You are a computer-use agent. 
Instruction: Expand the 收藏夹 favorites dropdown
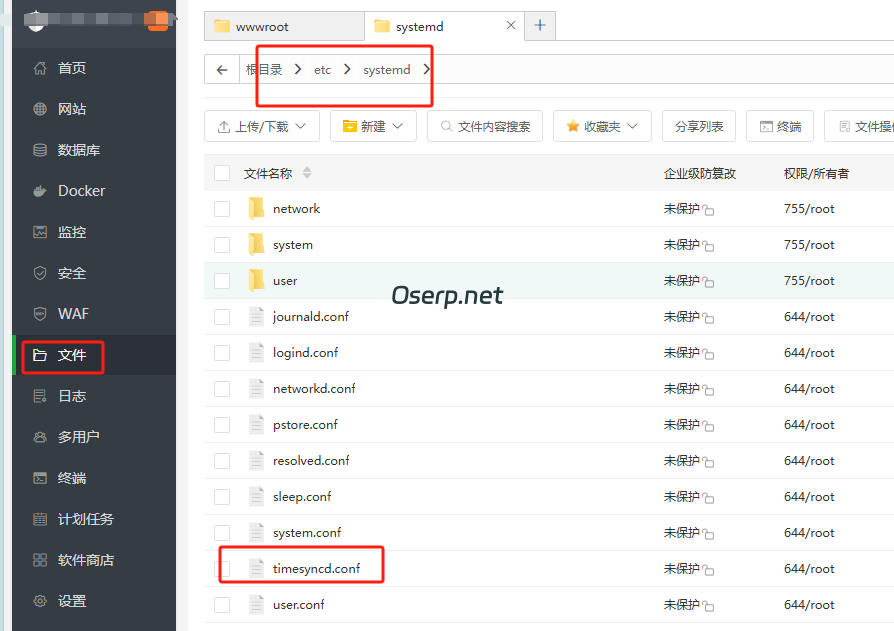(x=602, y=125)
